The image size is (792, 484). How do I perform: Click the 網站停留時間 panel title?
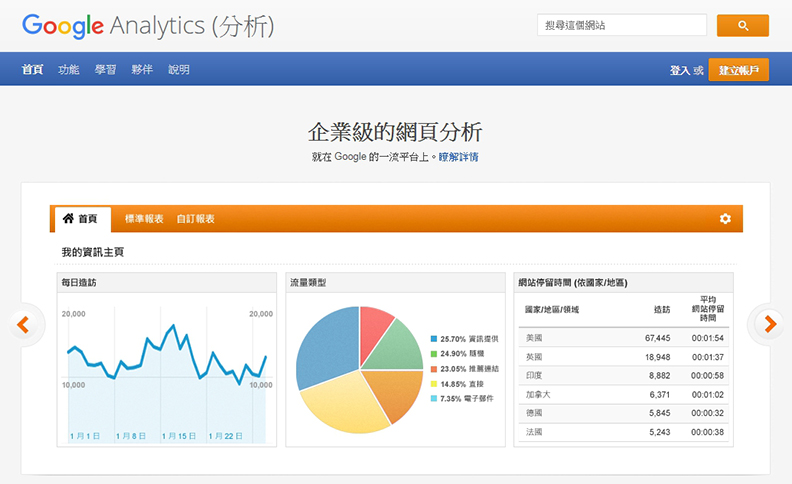tap(573, 282)
